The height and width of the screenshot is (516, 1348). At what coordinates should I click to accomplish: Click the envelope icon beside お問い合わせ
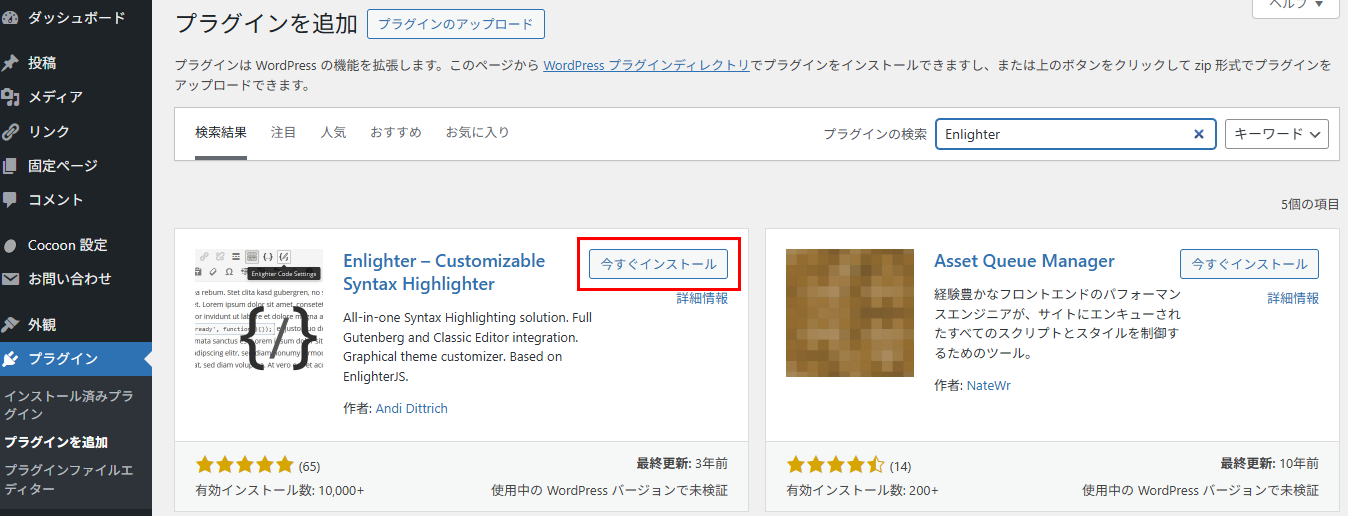click(11, 279)
